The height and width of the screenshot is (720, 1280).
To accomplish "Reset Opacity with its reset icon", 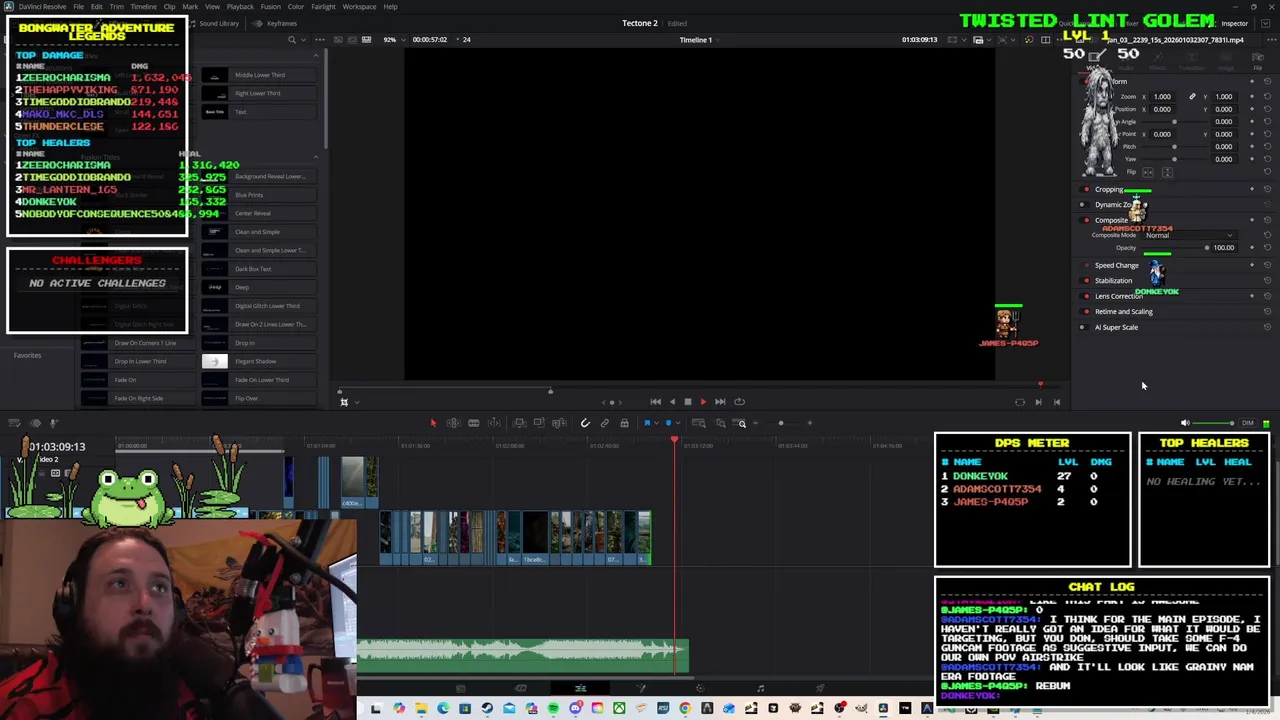I will [x=1267, y=247].
